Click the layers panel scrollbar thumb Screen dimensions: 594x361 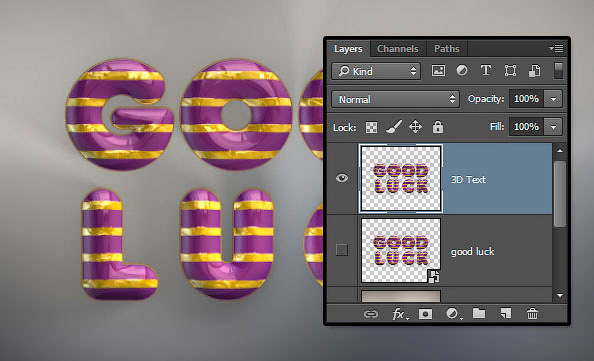(560, 194)
